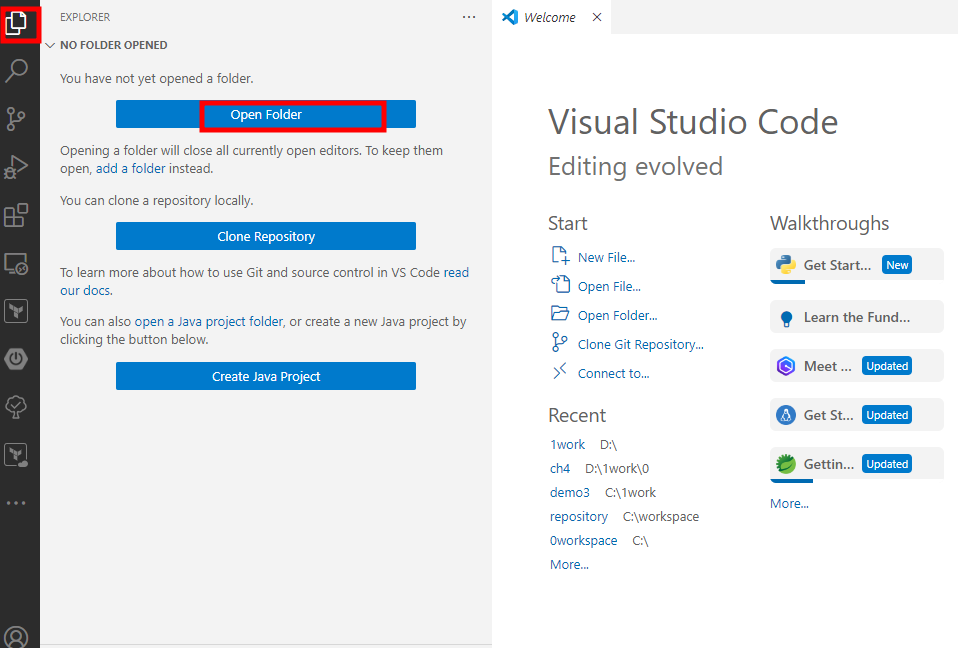Open the Source Control view
The width and height of the screenshot is (958, 648).
tap(17, 119)
